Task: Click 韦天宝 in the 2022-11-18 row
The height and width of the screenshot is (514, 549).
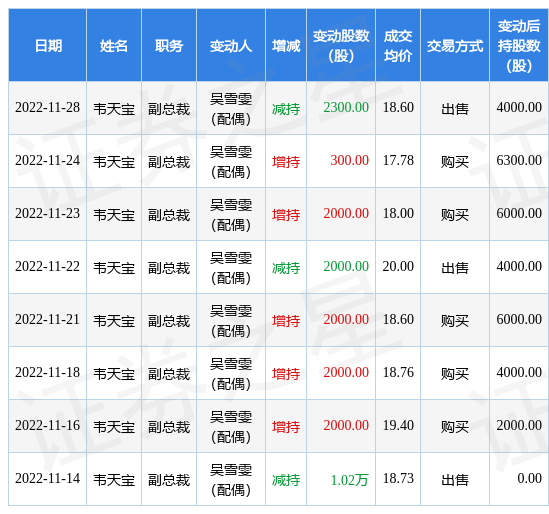Action: tap(114, 374)
